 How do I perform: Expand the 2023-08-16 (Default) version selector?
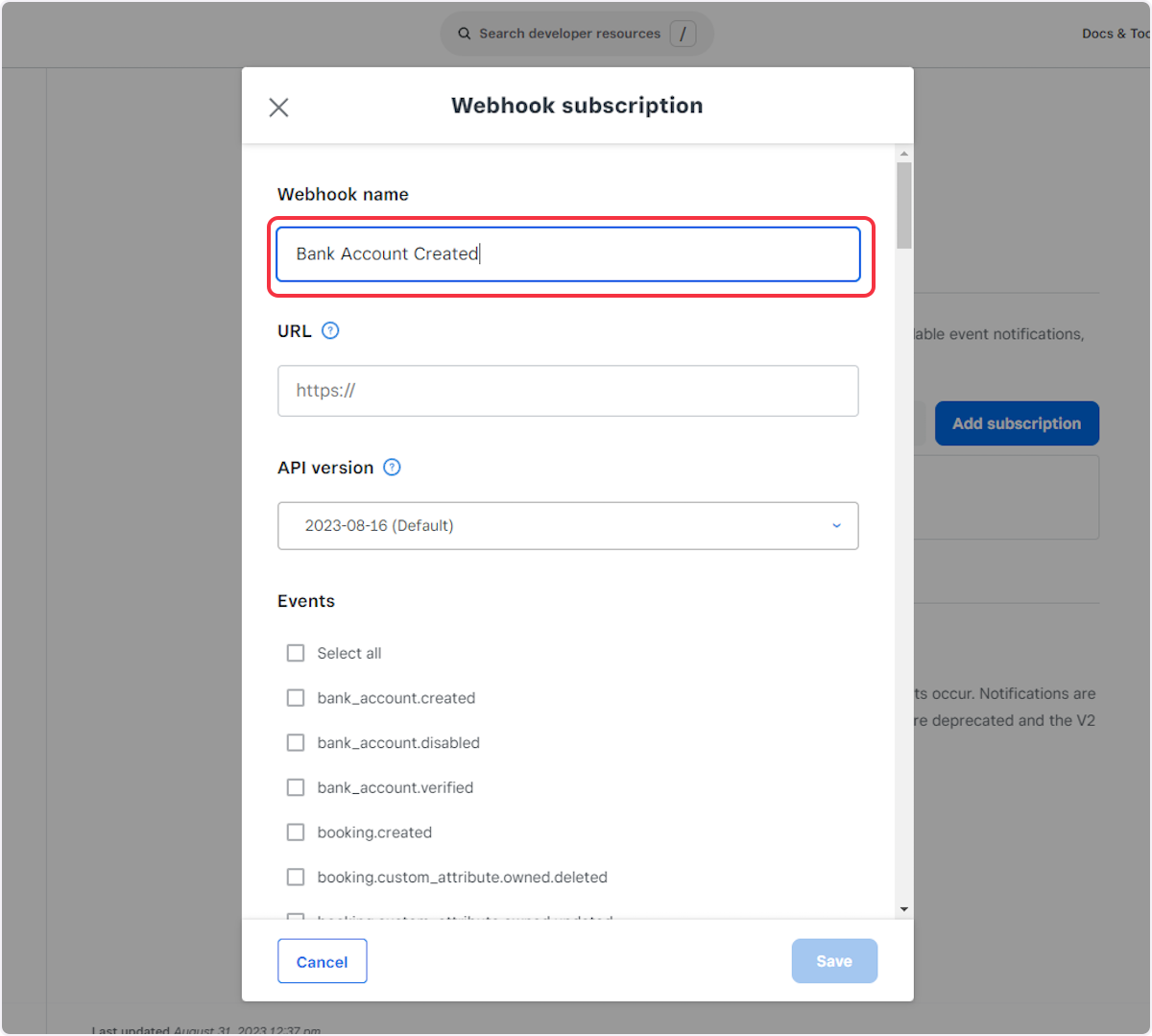point(567,526)
